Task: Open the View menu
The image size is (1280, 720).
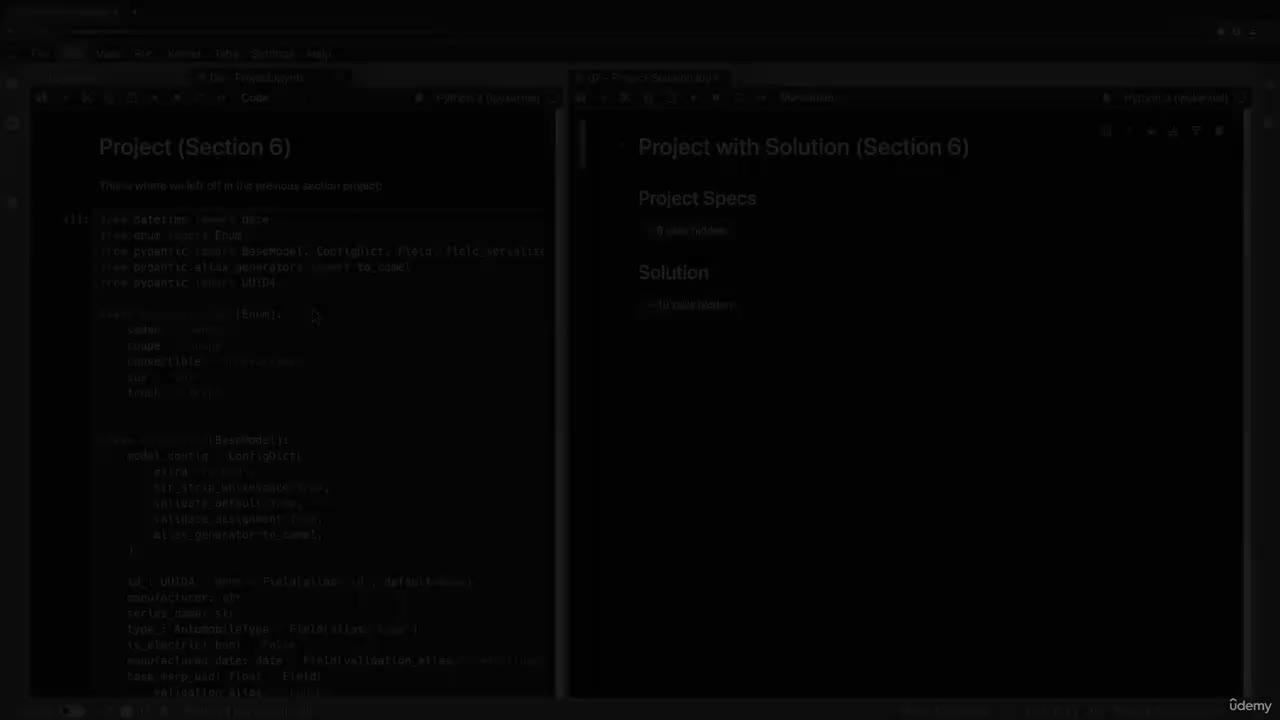Action: [x=108, y=53]
